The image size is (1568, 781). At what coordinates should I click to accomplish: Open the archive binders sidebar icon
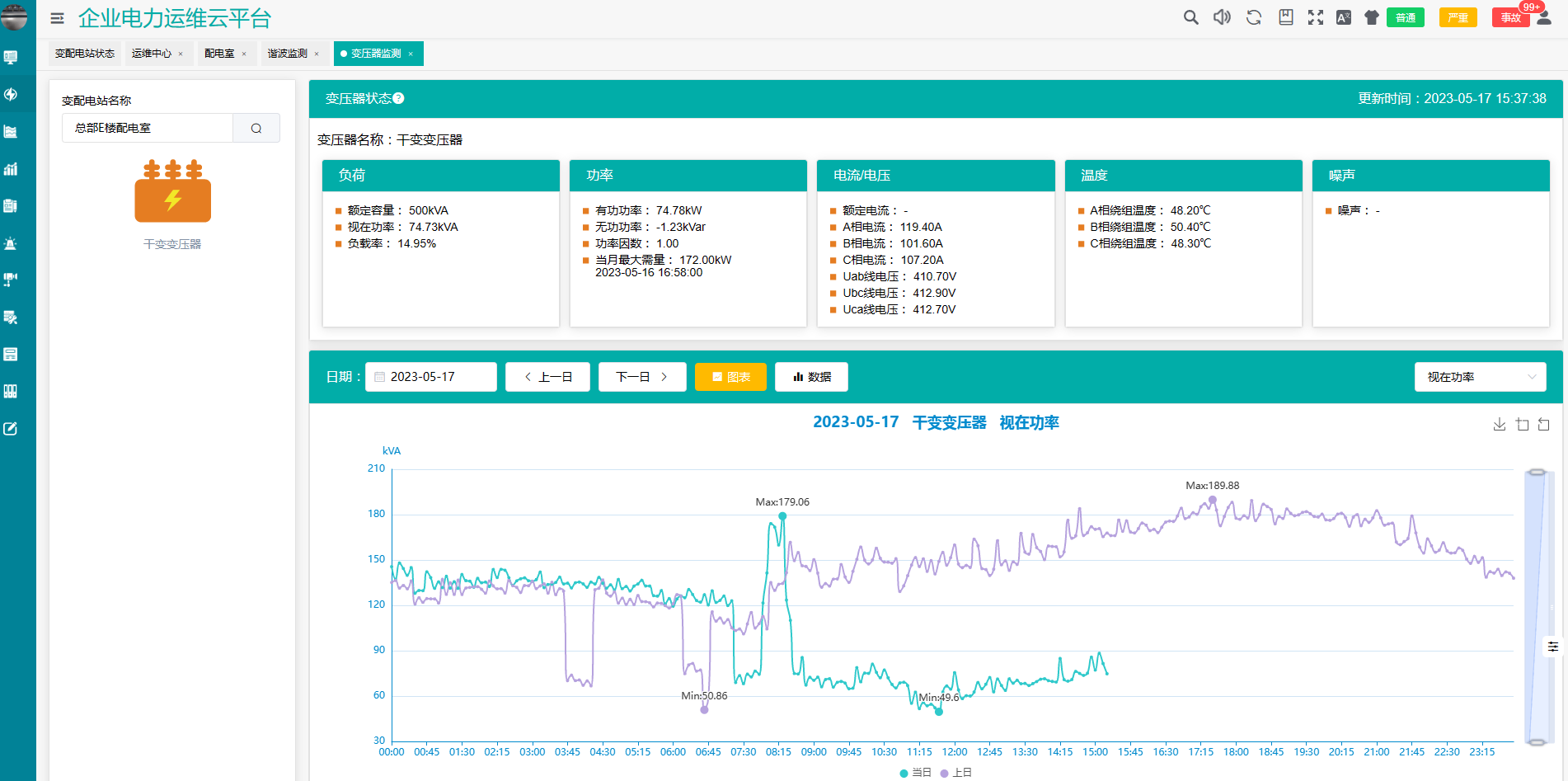tap(11, 392)
